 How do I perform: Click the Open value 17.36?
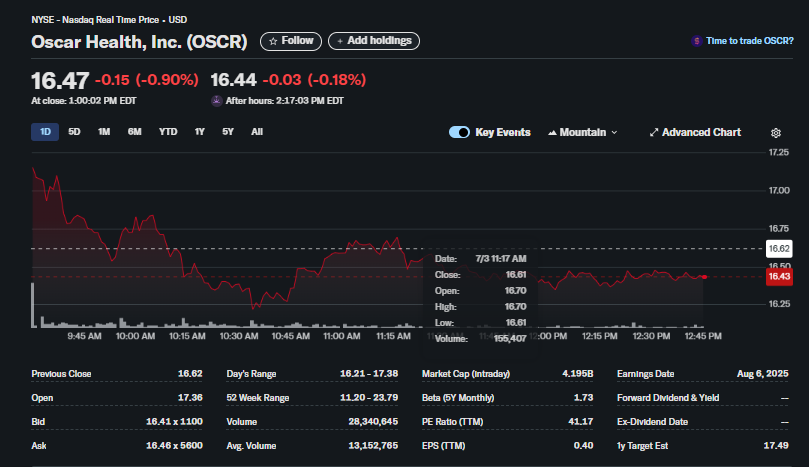[190, 398]
